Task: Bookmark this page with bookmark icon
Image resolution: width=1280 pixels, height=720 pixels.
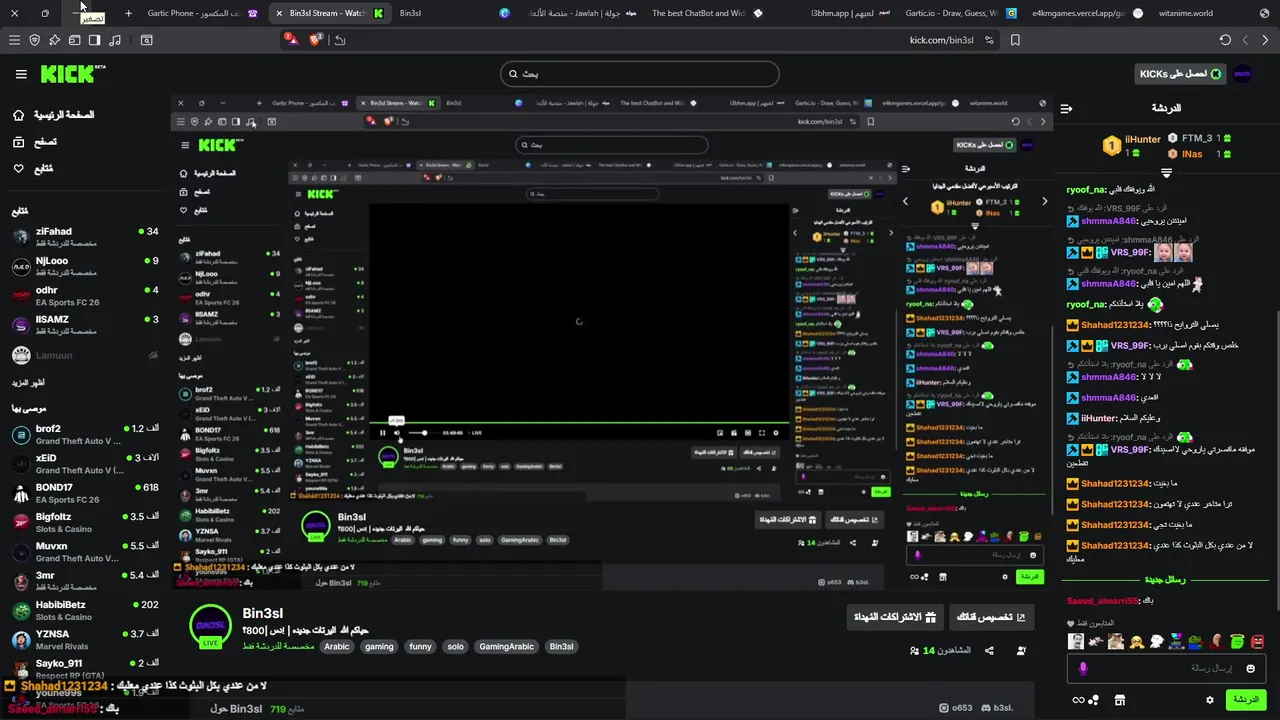Action: point(1015,40)
